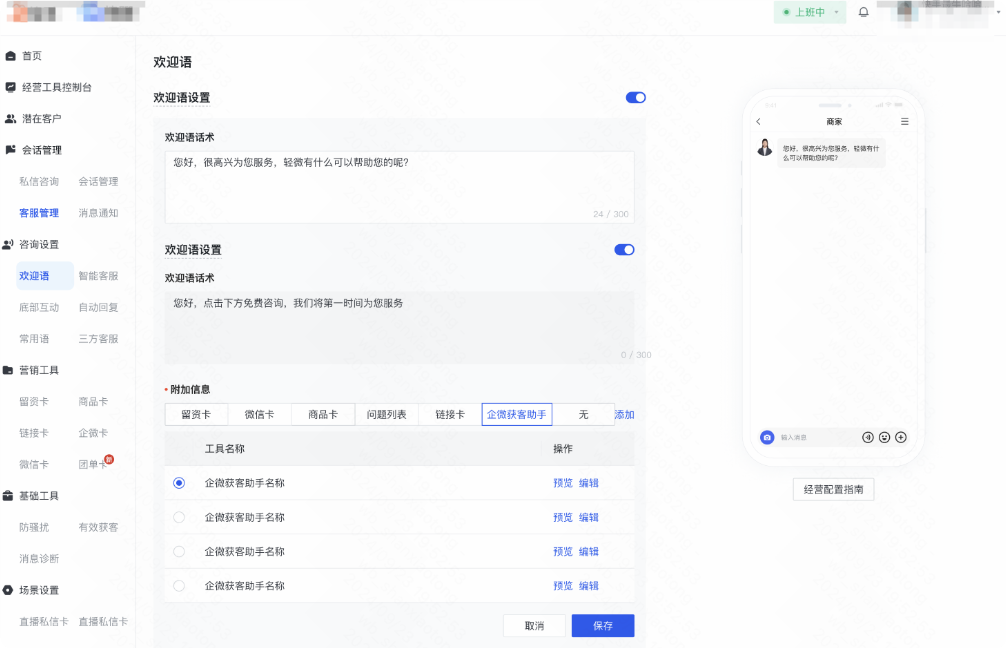Click the emoji icon in phone preview

coord(884,437)
